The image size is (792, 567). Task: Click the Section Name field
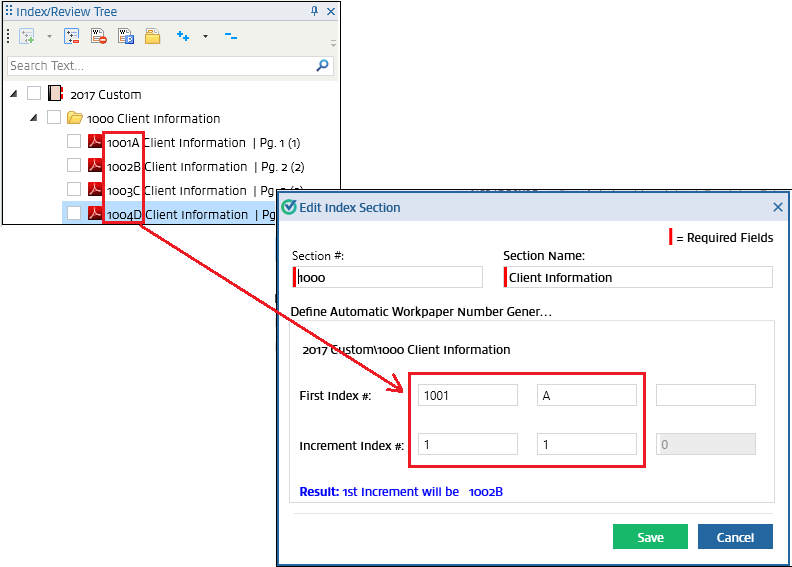[x=638, y=277]
